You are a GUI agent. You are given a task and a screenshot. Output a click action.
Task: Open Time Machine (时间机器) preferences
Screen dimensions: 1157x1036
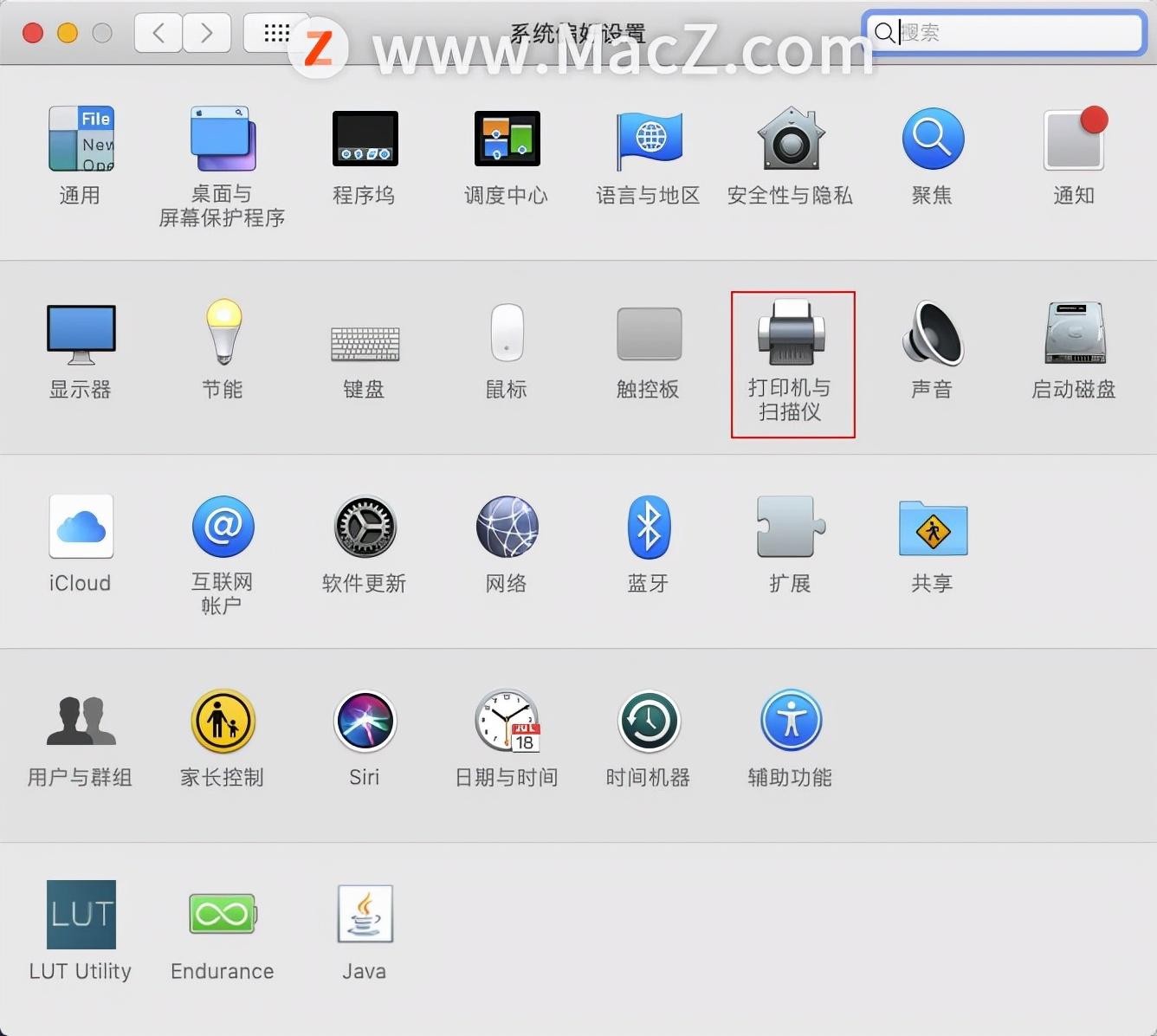pos(649,722)
